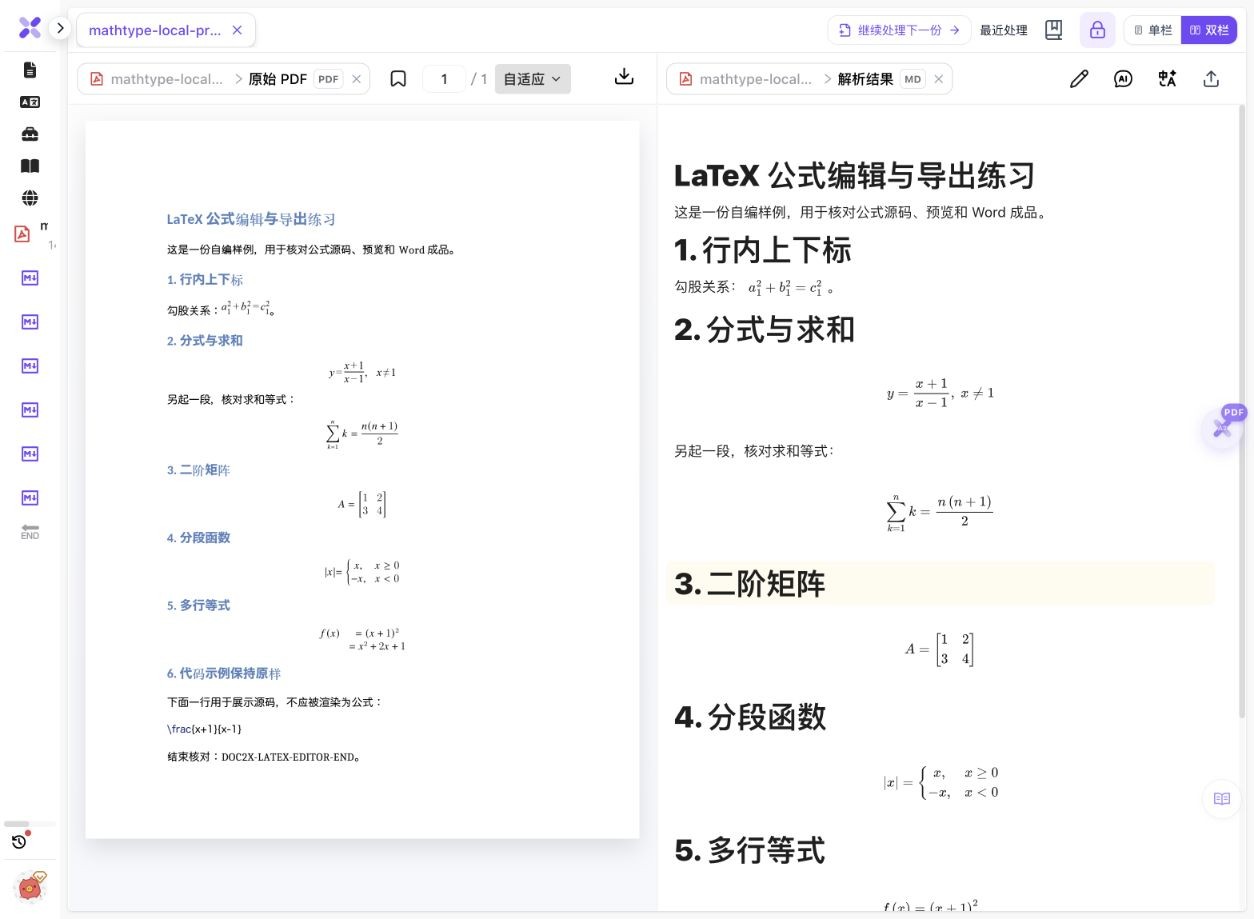Click the '5. 多行等式' heading in the result pane
This screenshot has height=919, width=1254.
[x=750, y=851]
